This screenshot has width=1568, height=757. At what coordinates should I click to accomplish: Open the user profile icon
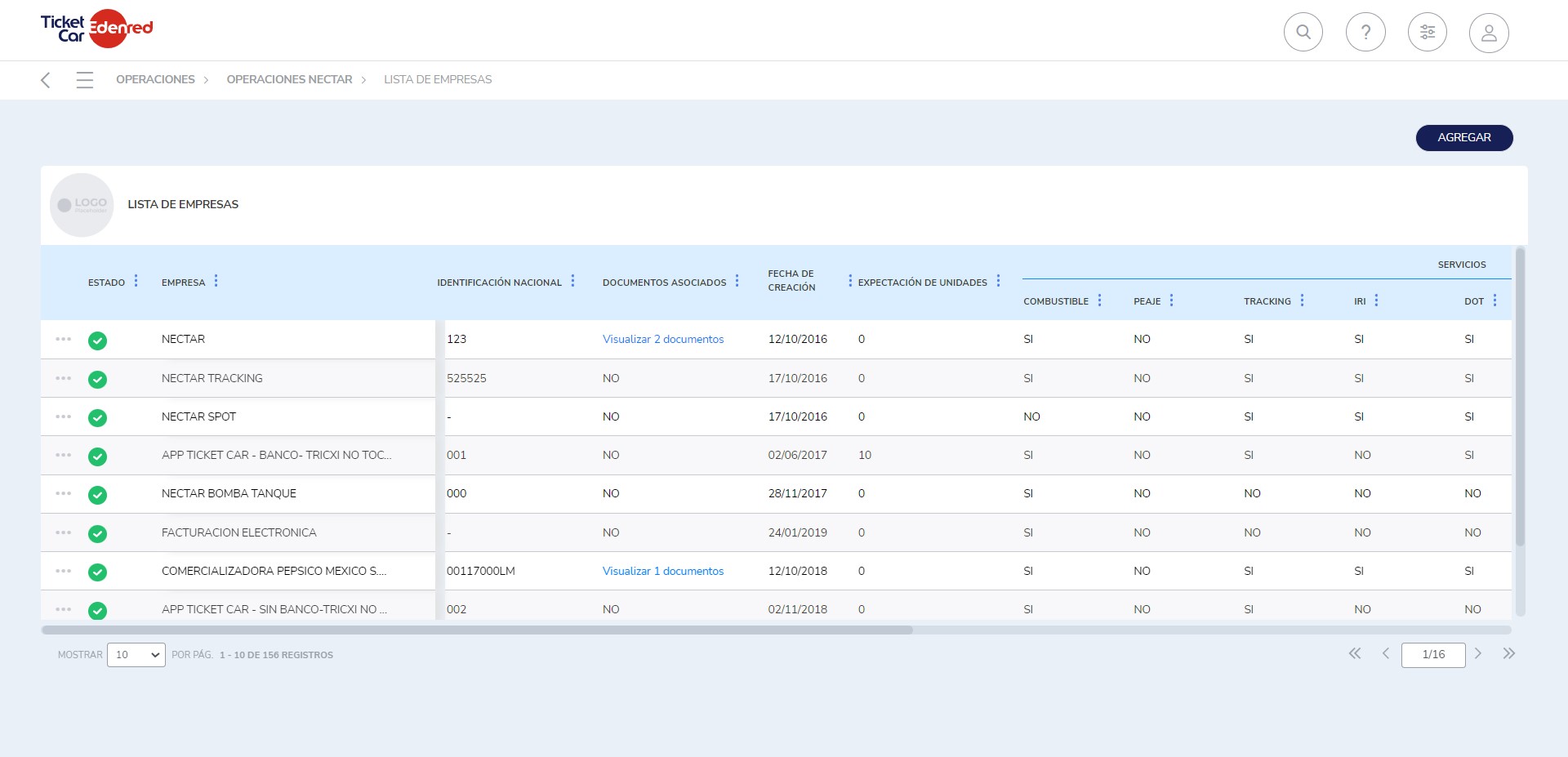1489,33
